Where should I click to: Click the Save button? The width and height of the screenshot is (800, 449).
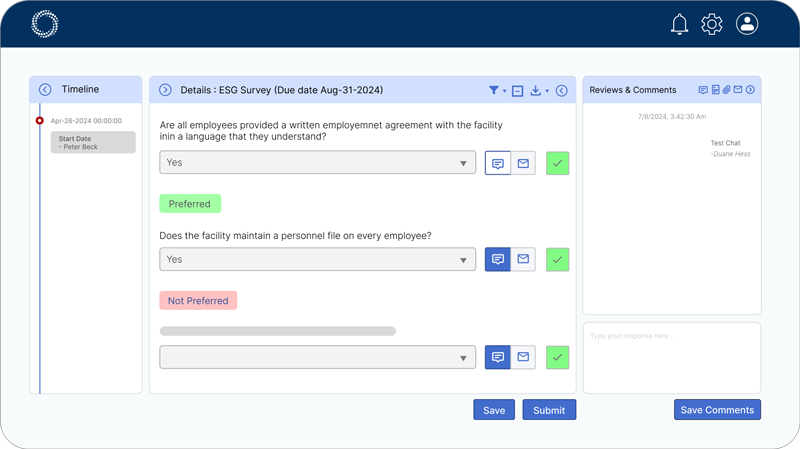coord(494,410)
